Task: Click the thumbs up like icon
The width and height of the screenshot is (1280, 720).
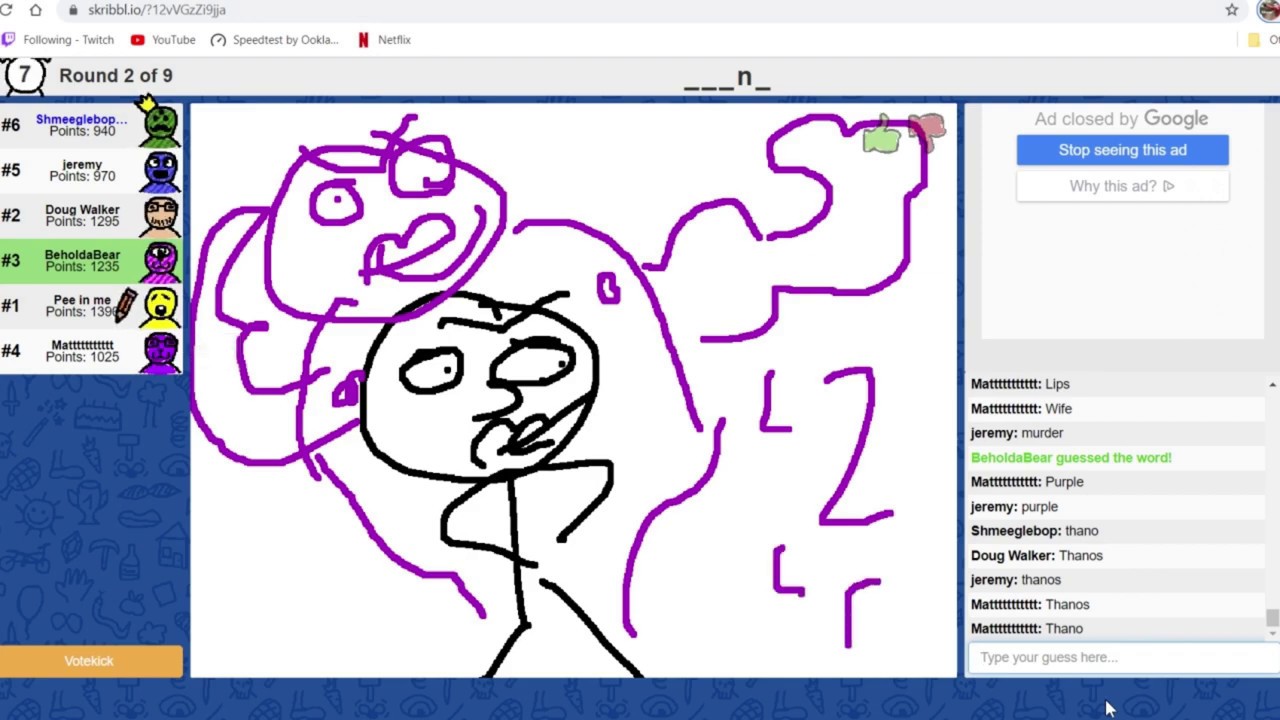Action: [882, 135]
